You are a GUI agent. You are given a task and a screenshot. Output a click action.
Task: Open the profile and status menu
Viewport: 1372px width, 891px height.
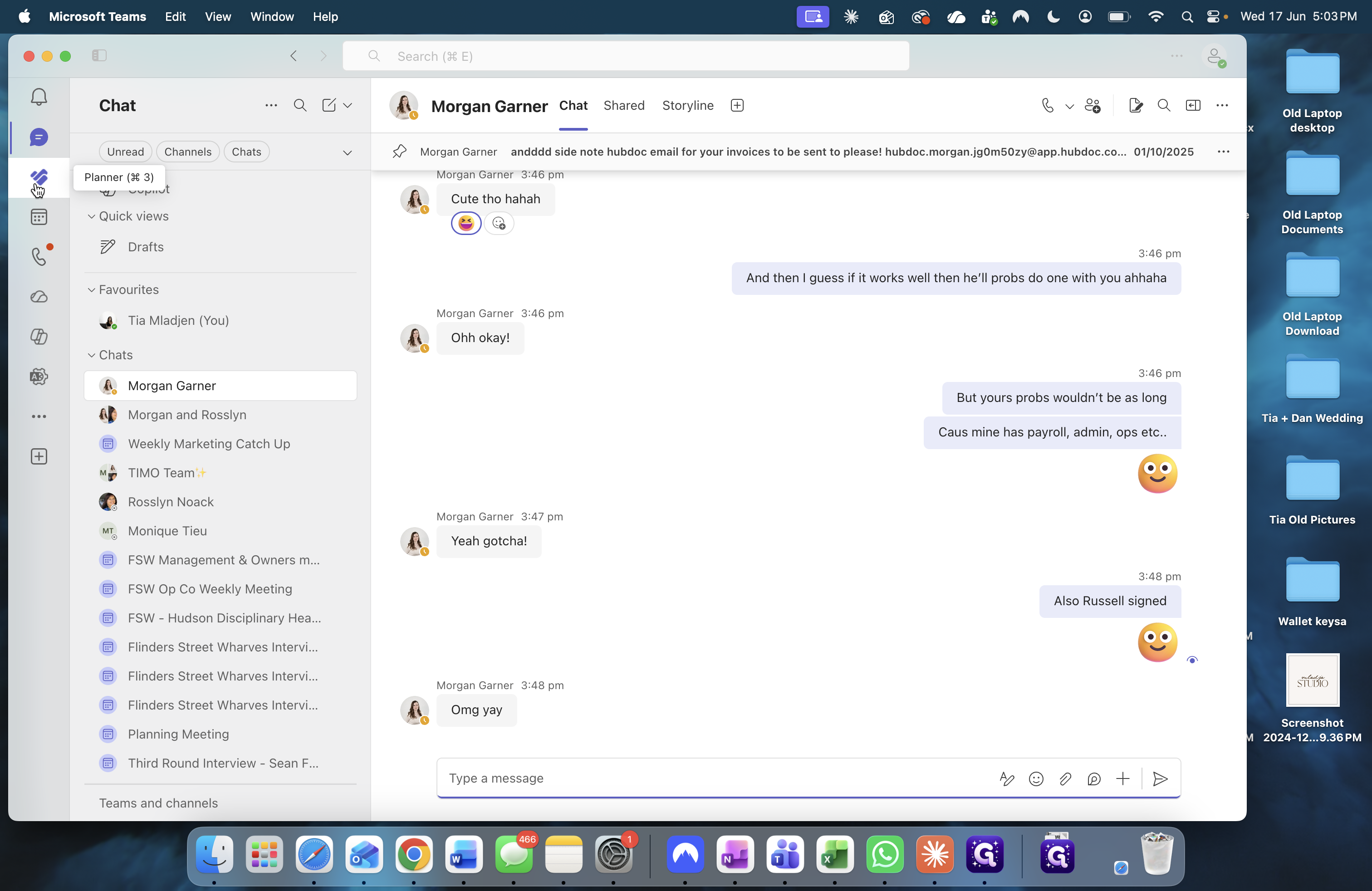[1214, 56]
